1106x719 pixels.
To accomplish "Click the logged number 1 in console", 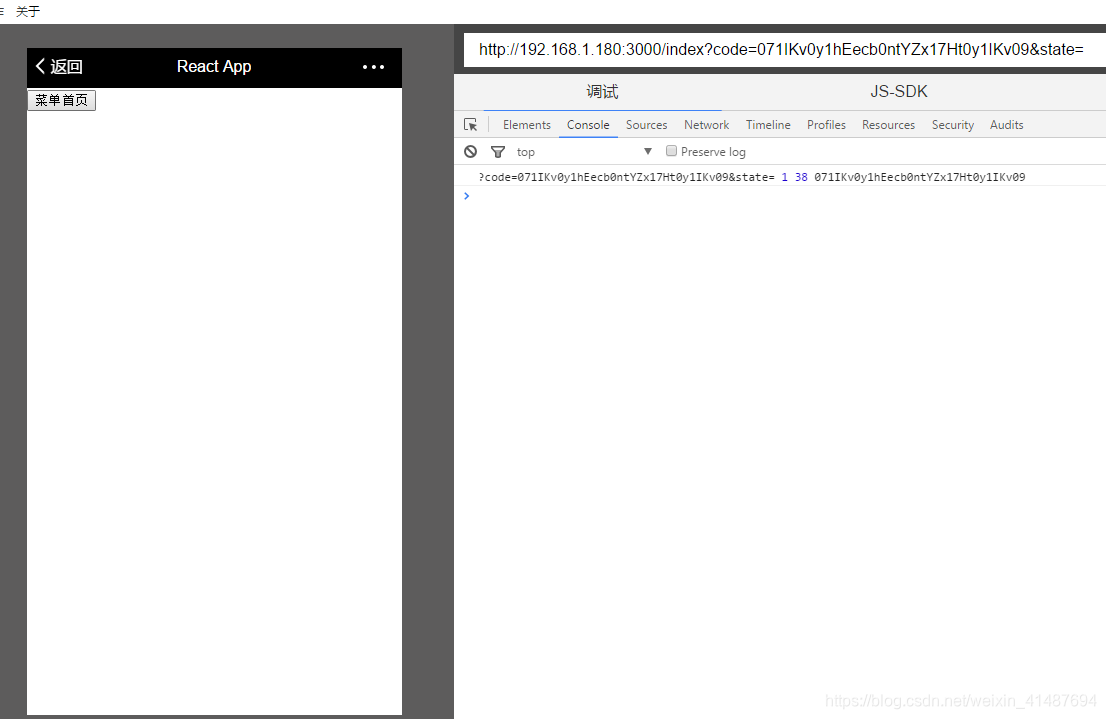I will point(784,177).
